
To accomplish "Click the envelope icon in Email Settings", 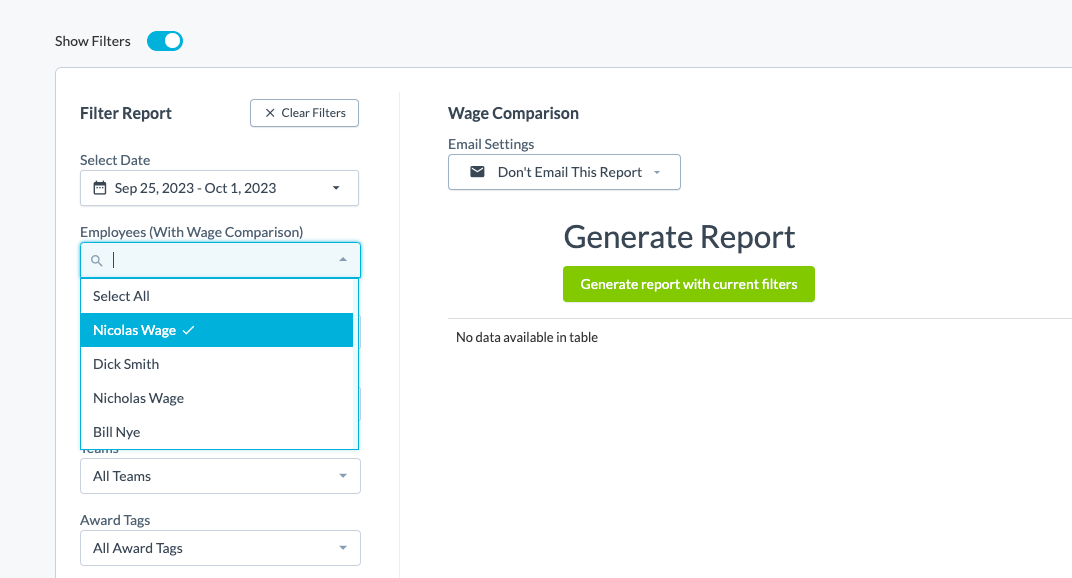I will [477, 172].
